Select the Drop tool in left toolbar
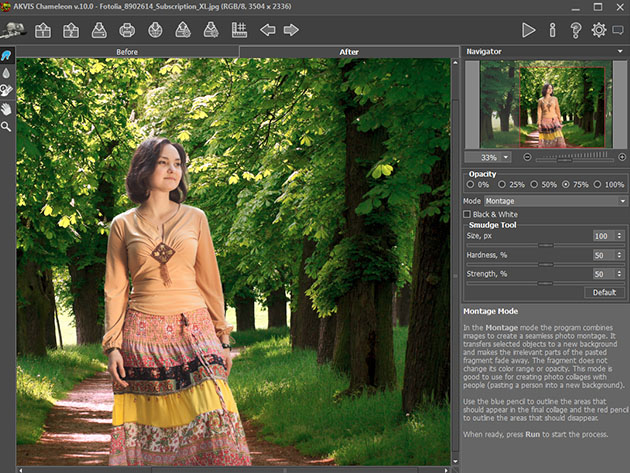The image size is (630, 473). (x=7, y=73)
